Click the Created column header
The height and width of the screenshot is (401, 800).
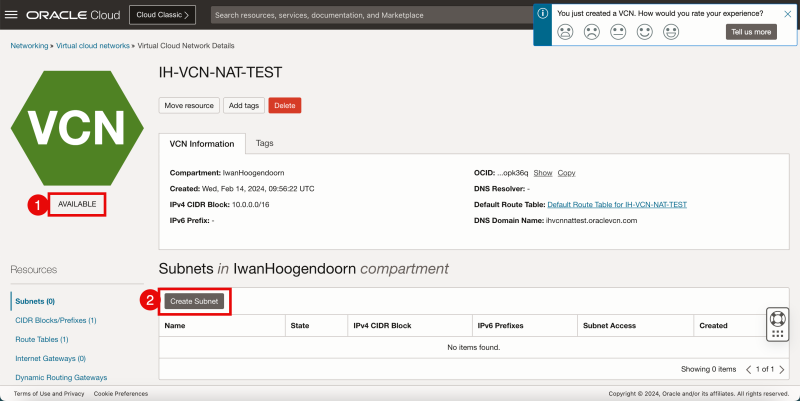click(x=713, y=325)
